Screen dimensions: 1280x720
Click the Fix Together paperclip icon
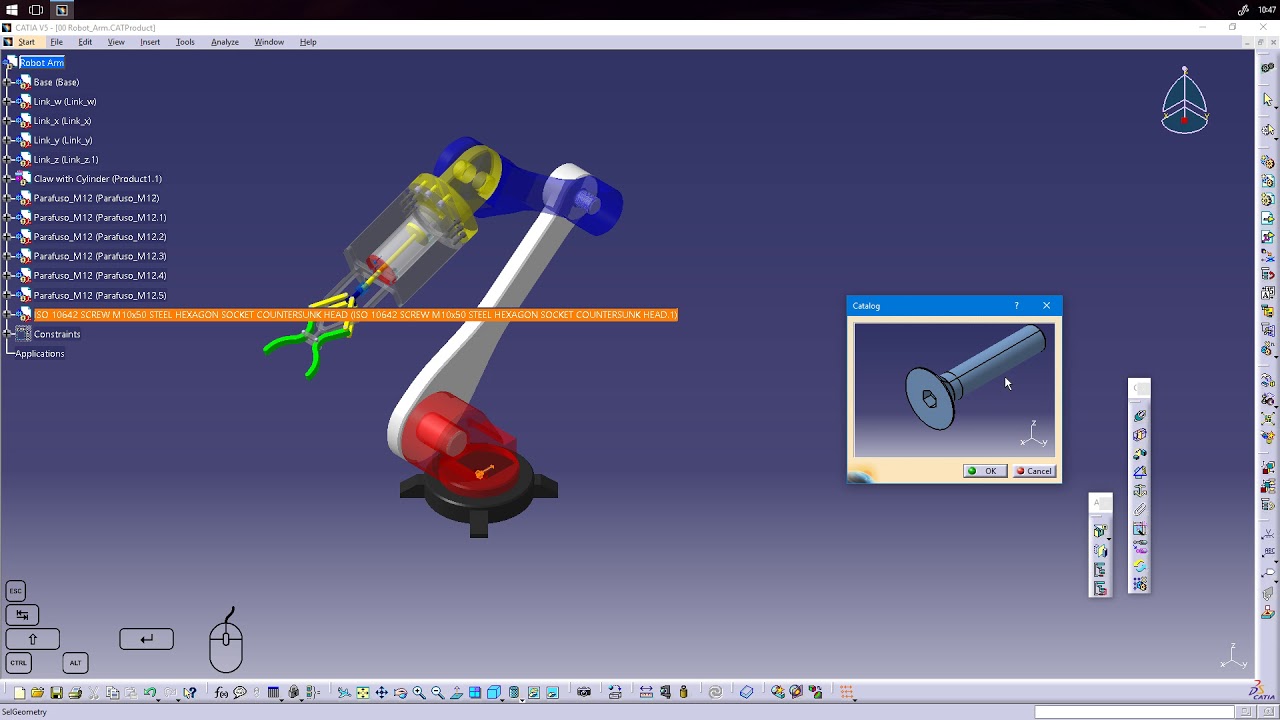click(1140, 509)
